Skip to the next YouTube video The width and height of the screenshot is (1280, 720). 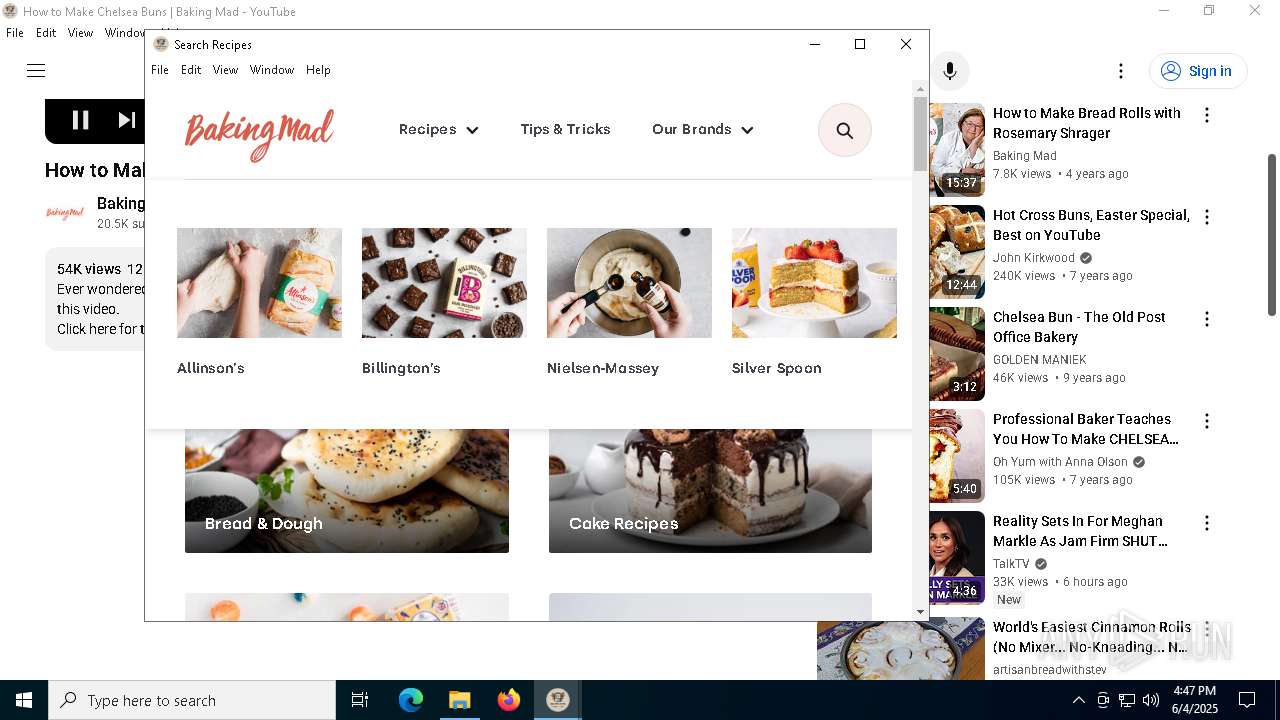pyautogui.click(x=126, y=120)
